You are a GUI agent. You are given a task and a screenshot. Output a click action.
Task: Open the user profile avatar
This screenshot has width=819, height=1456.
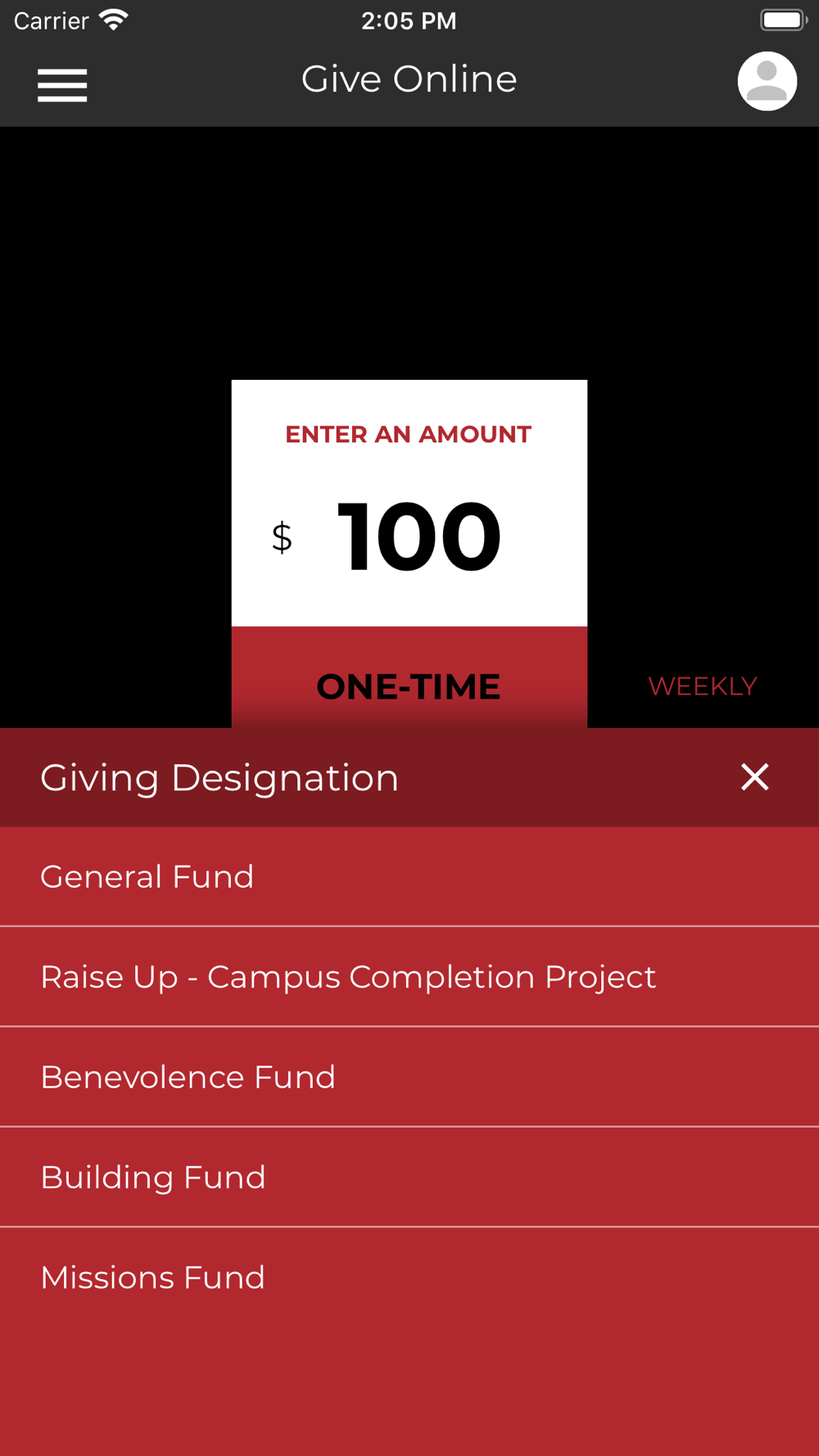tap(767, 82)
